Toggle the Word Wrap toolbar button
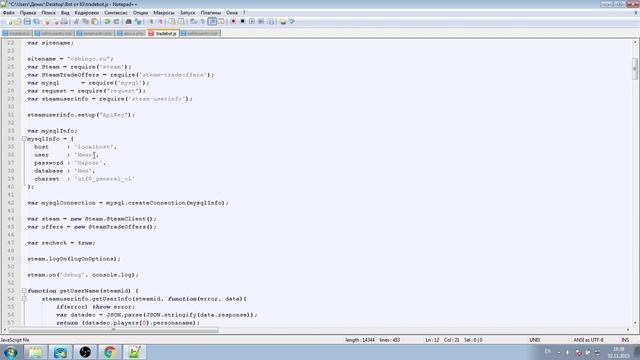 [193, 21]
